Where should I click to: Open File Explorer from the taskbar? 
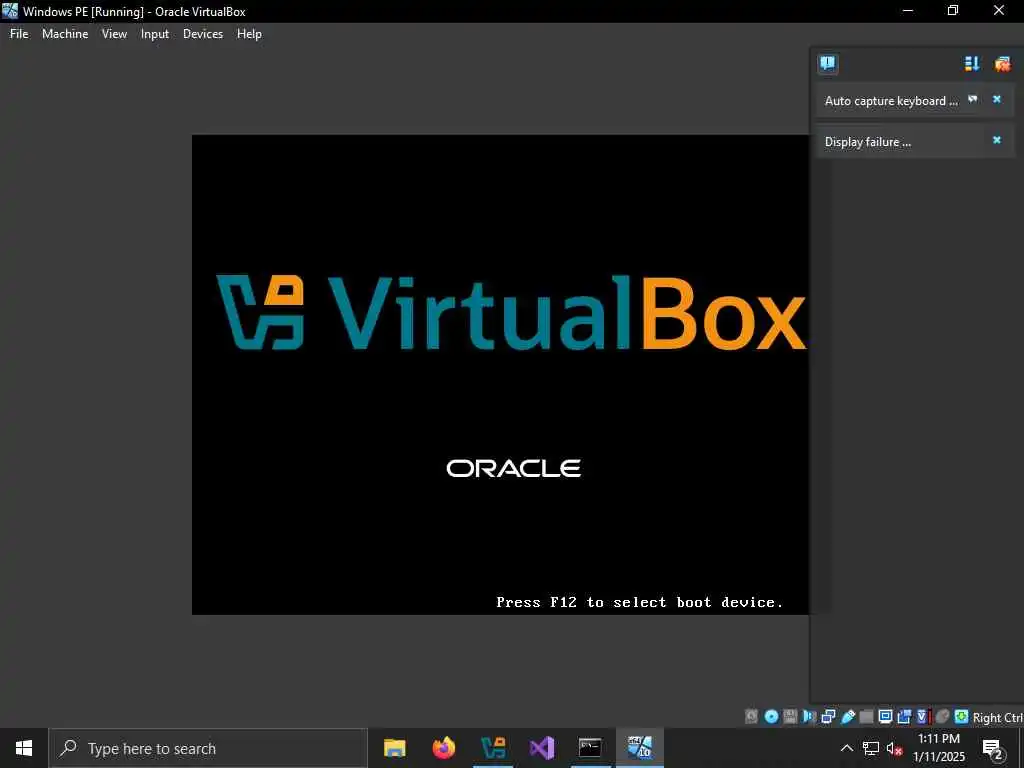(394, 748)
